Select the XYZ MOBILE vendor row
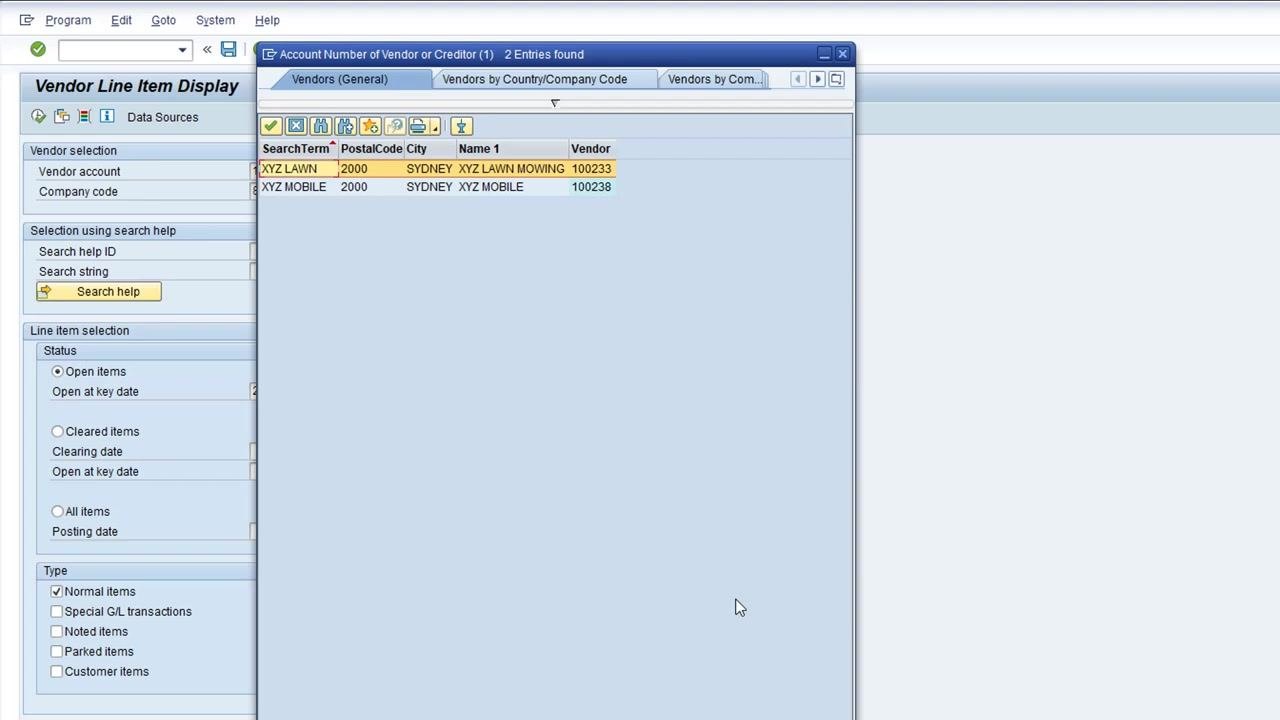Viewport: 1280px width, 720px height. [x=437, y=187]
